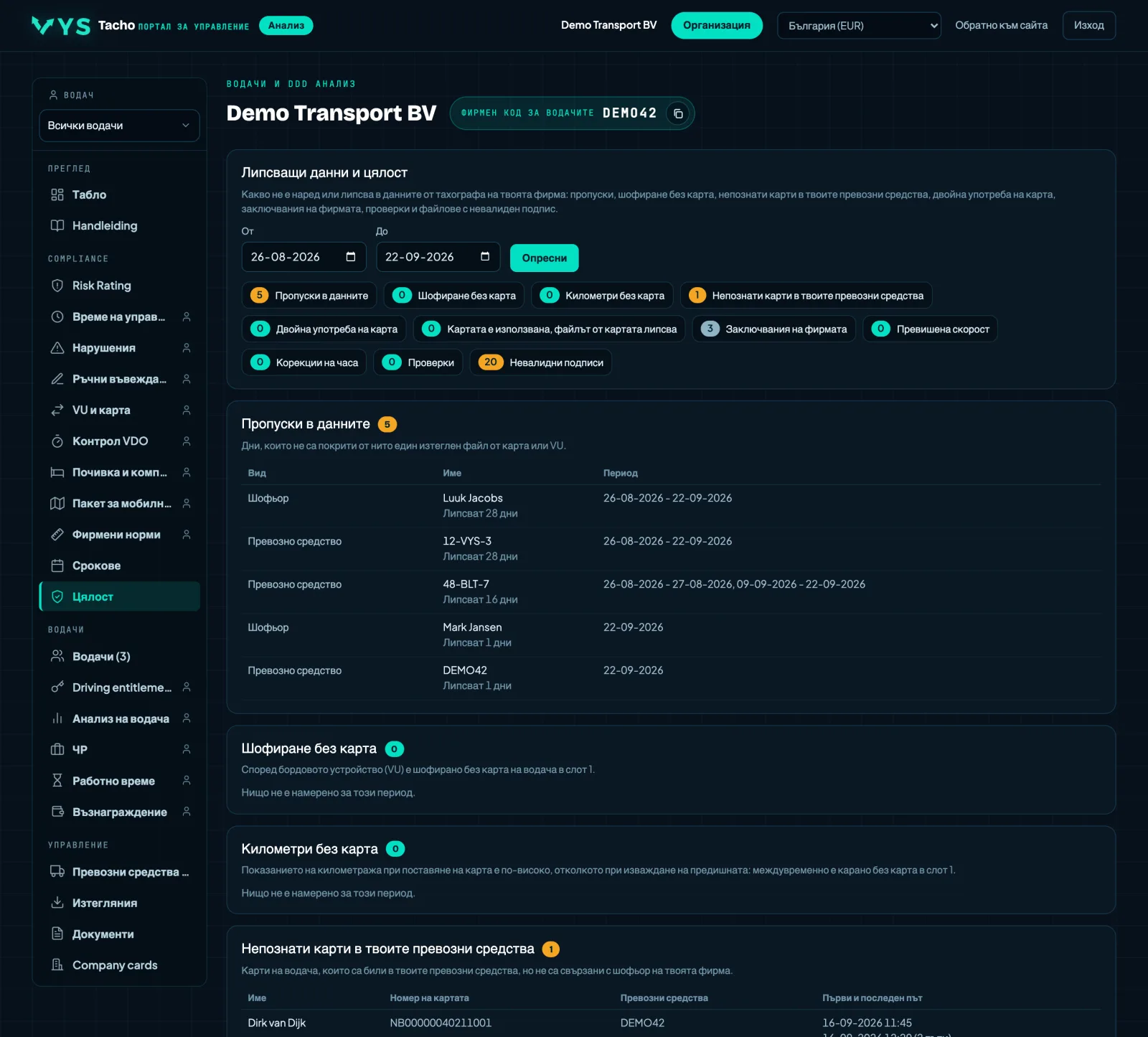
Task: Click the До date field 22-09-2026
Action: pyautogui.click(x=438, y=257)
